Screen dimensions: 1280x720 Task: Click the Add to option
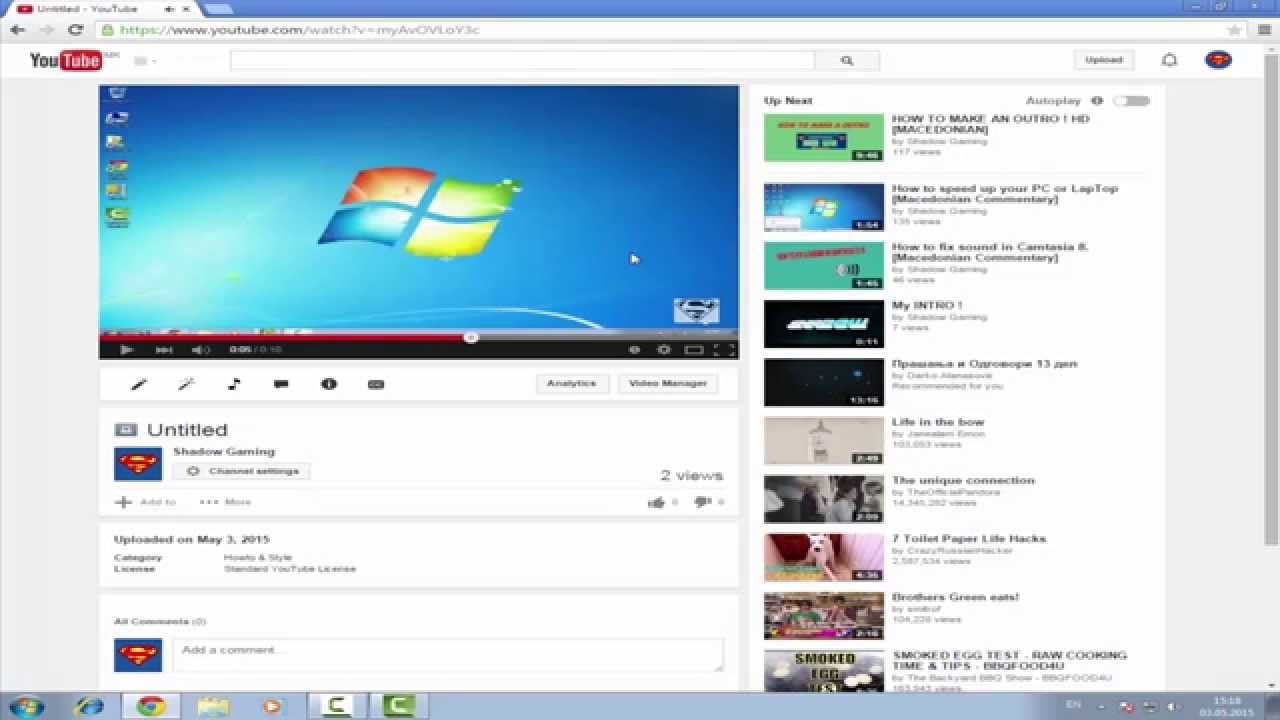tap(146, 502)
